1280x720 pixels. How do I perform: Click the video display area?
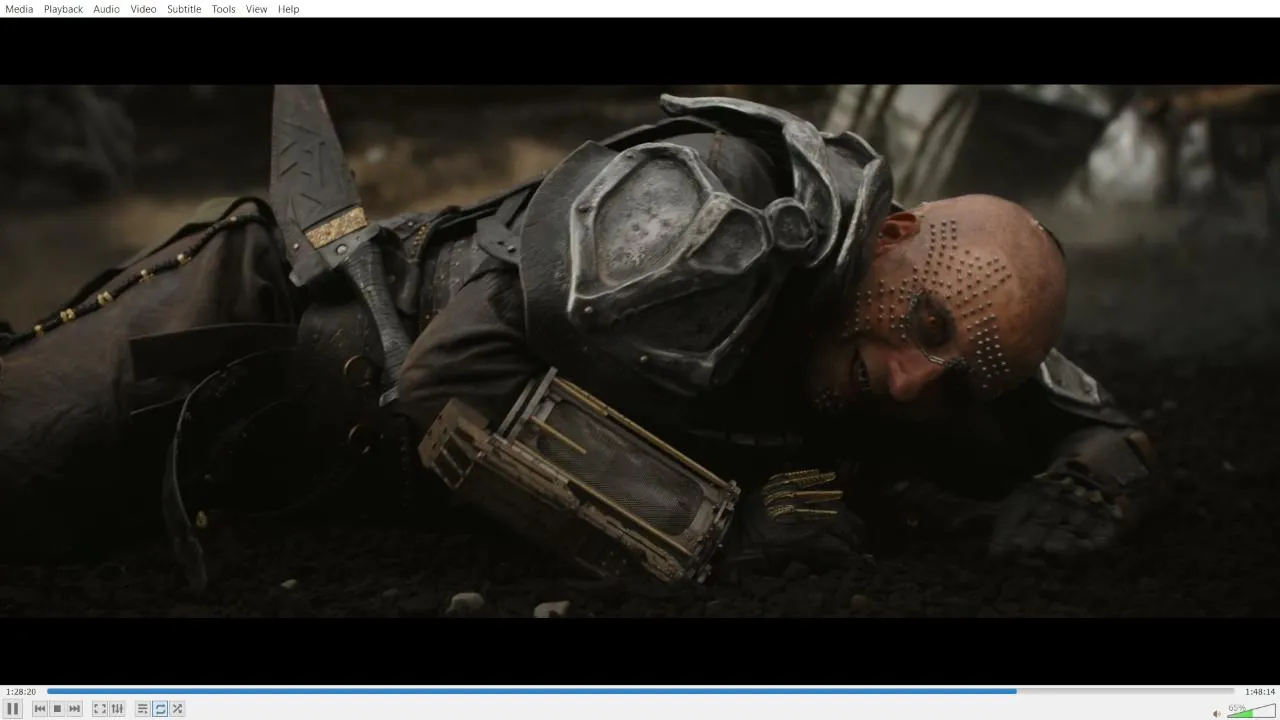pyautogui.click(x=640, y=351)
